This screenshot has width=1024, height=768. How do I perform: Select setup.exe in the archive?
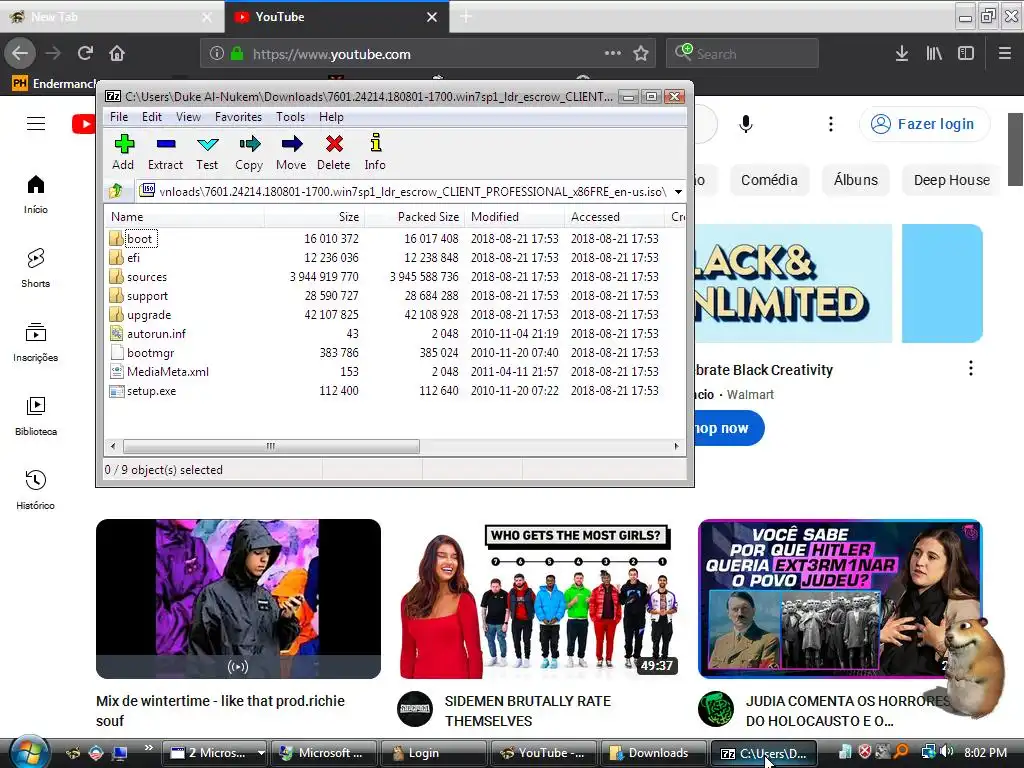[x=152, y=391]
